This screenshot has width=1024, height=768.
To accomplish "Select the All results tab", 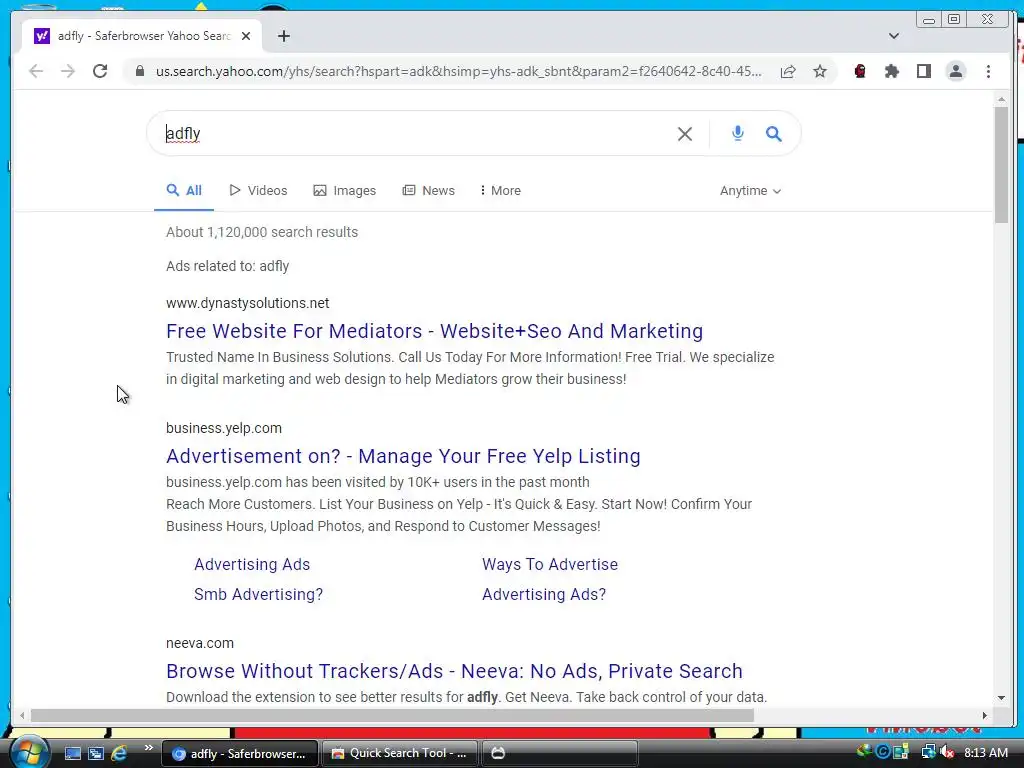I will (x=184, y=191).
